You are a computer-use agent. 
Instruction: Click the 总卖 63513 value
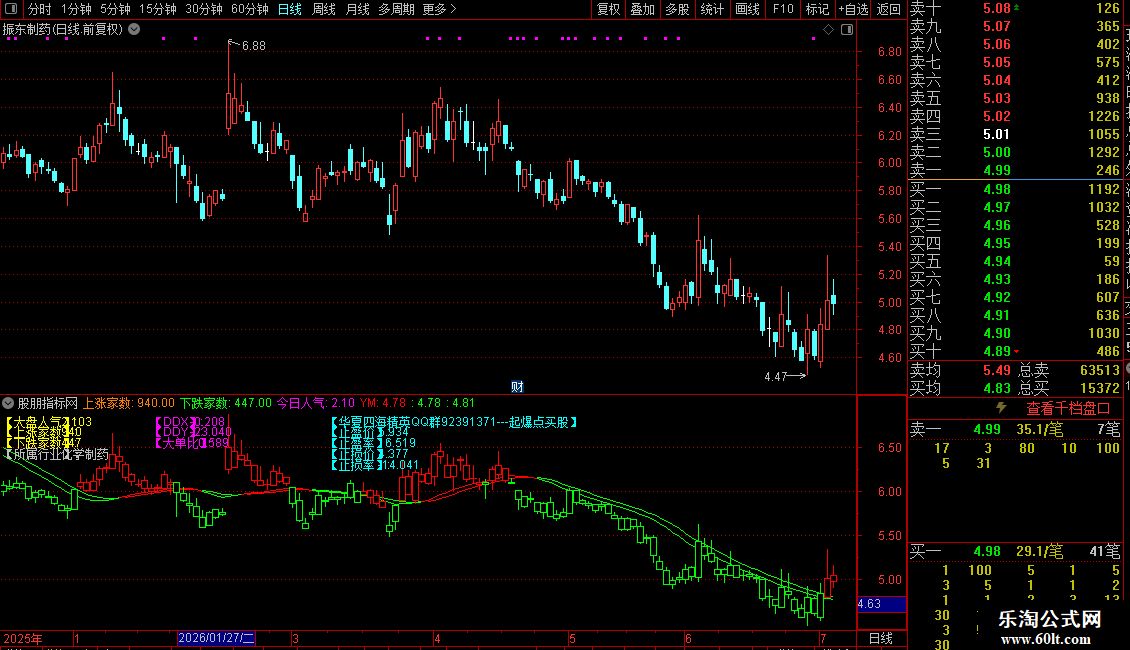(x=1100, y=370)
